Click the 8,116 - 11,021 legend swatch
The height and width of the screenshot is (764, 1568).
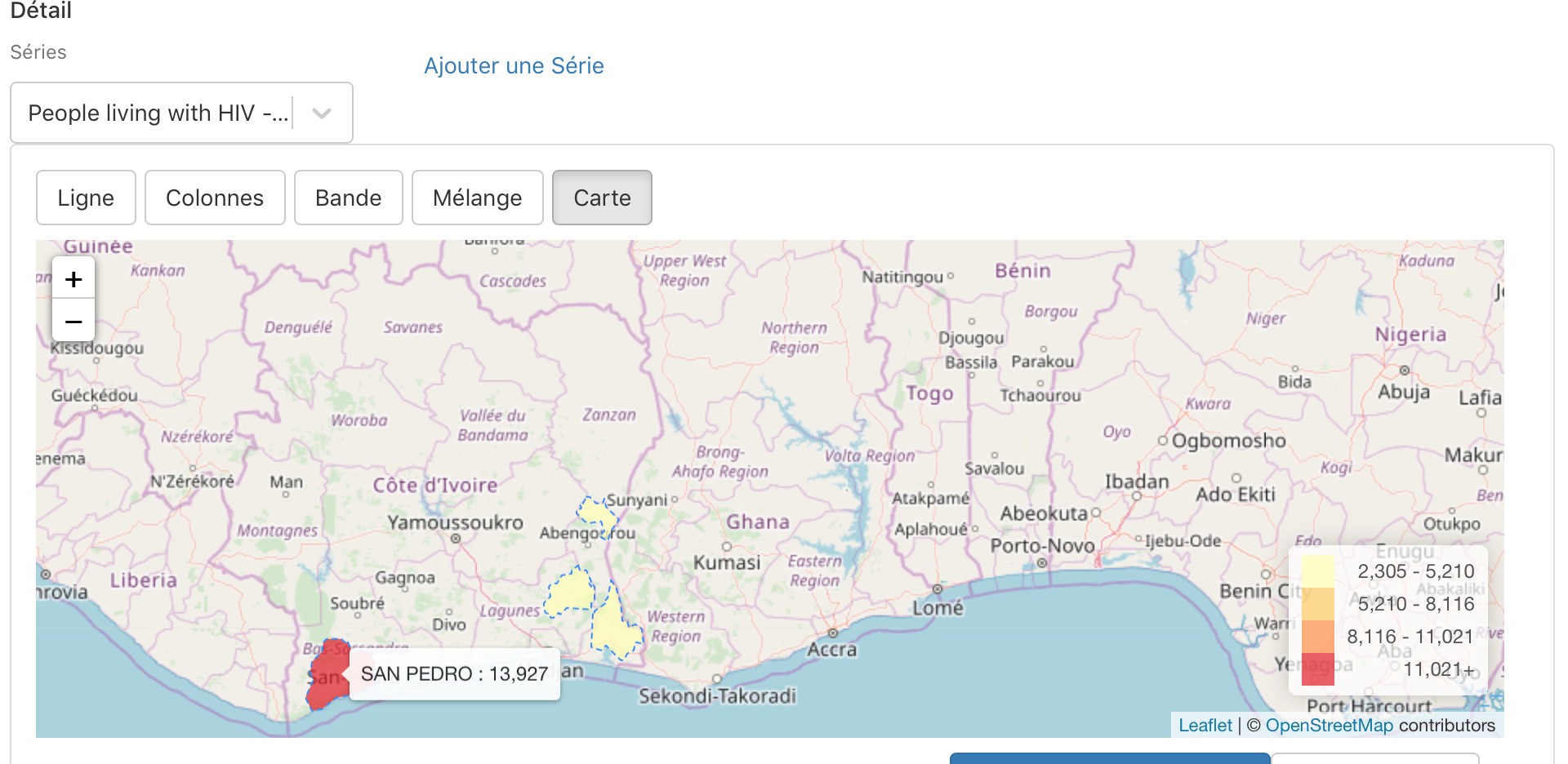click(x=1317, y=637)
